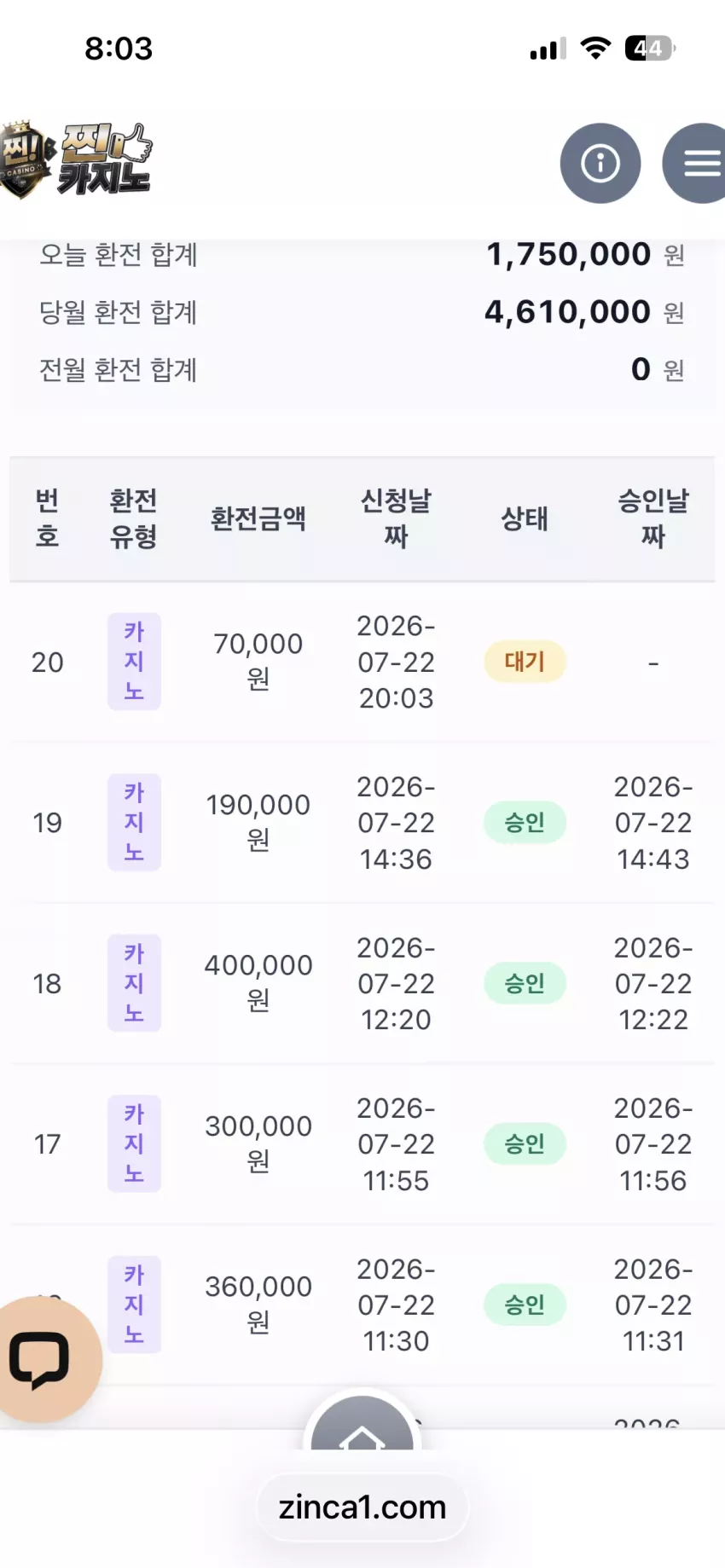This screenshot has width=725, height=1568.
Task: Tap the 1,750,000 today total value
Action: 569,254
